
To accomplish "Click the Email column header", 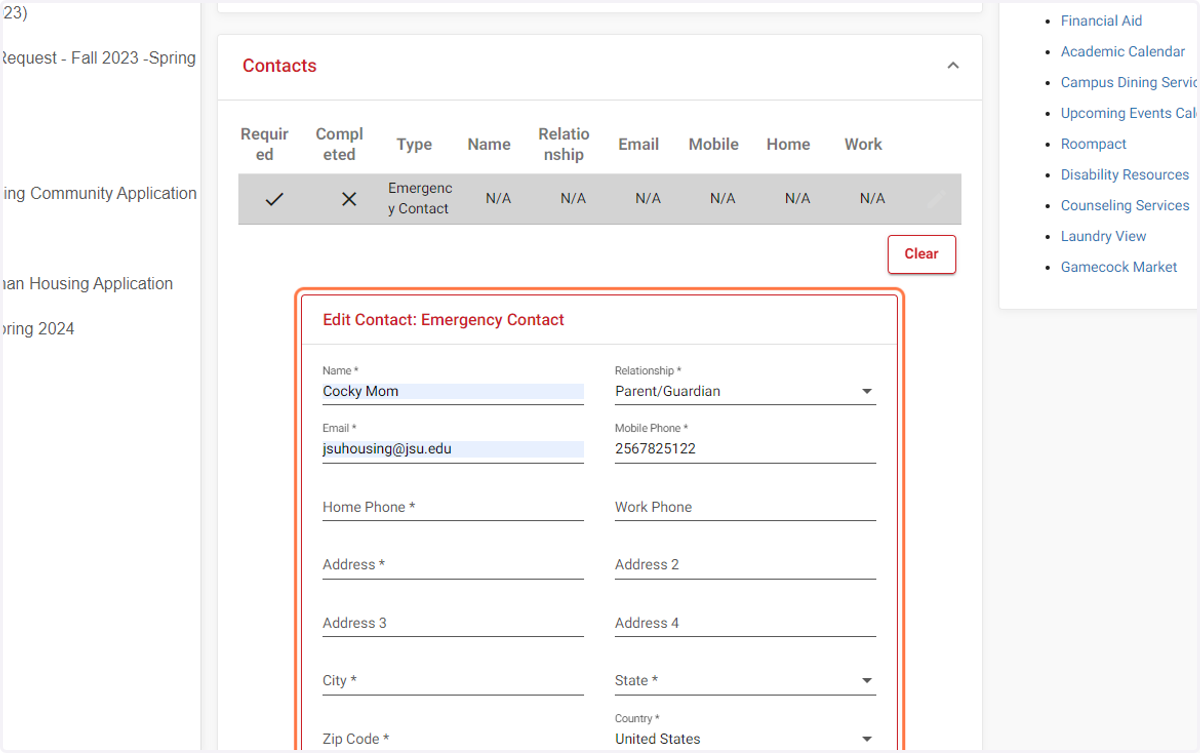I will [x=638, y=145].
